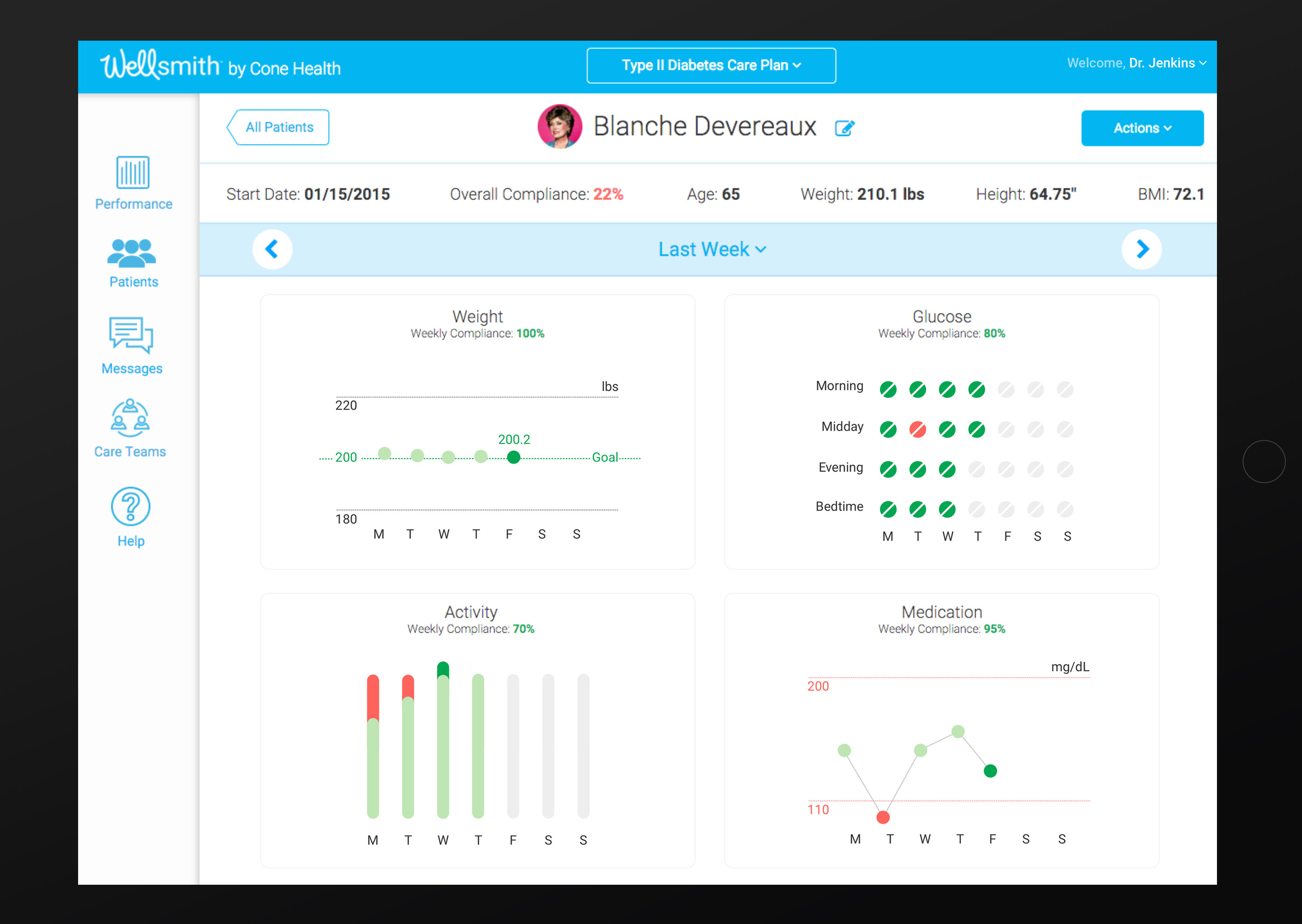
Task: Select the dark green Friday medication point
Action: point(990,771)
